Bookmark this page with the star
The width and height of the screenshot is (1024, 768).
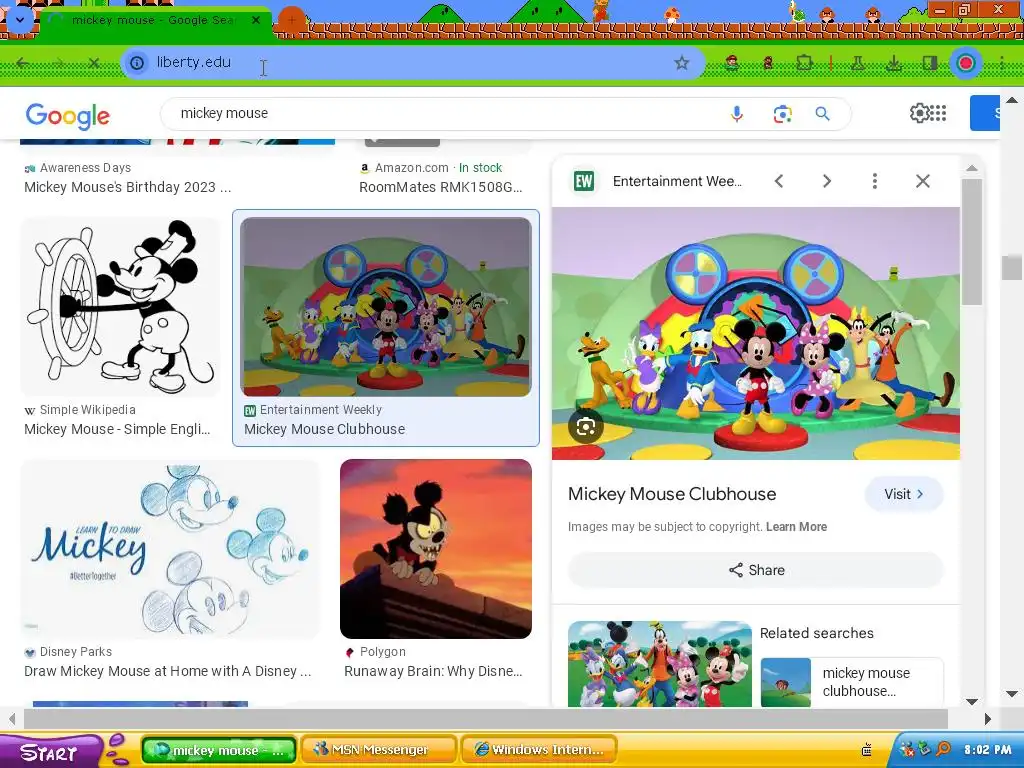682,63
